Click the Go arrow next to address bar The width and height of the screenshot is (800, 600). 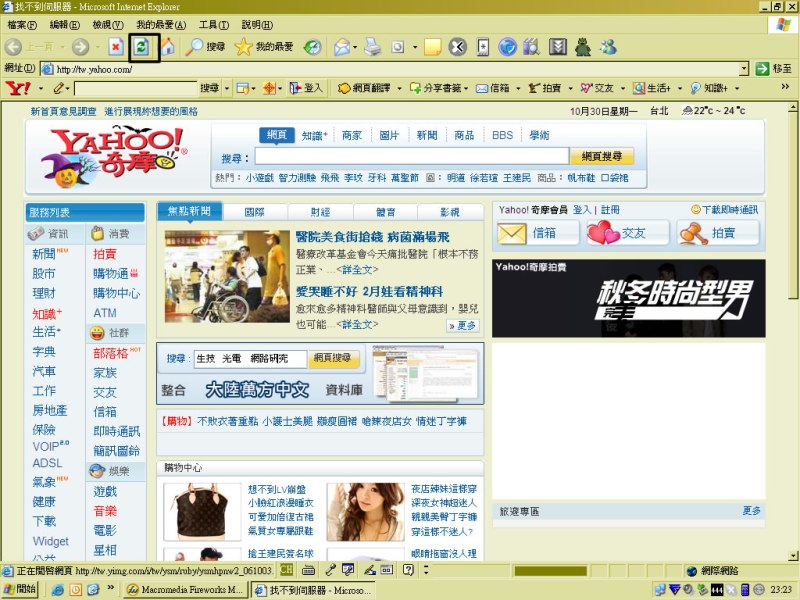[x=762, y=69]
